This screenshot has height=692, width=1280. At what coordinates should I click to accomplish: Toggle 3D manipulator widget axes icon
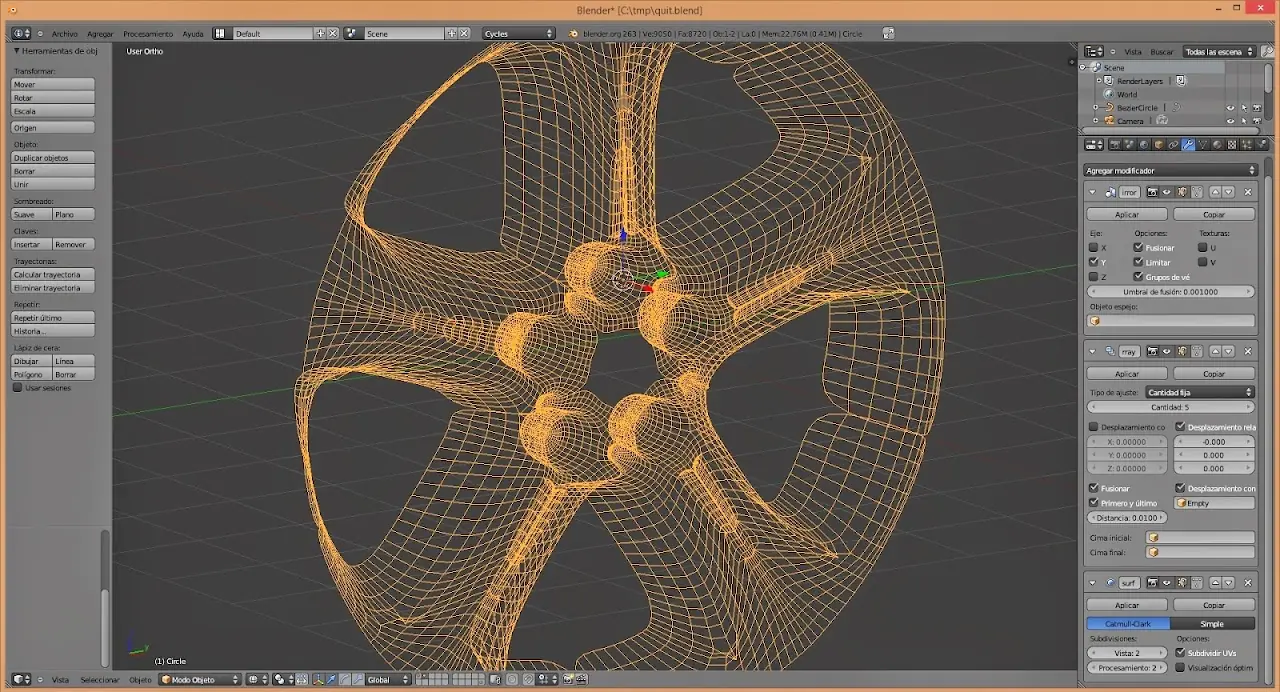(x=319, y=679)
